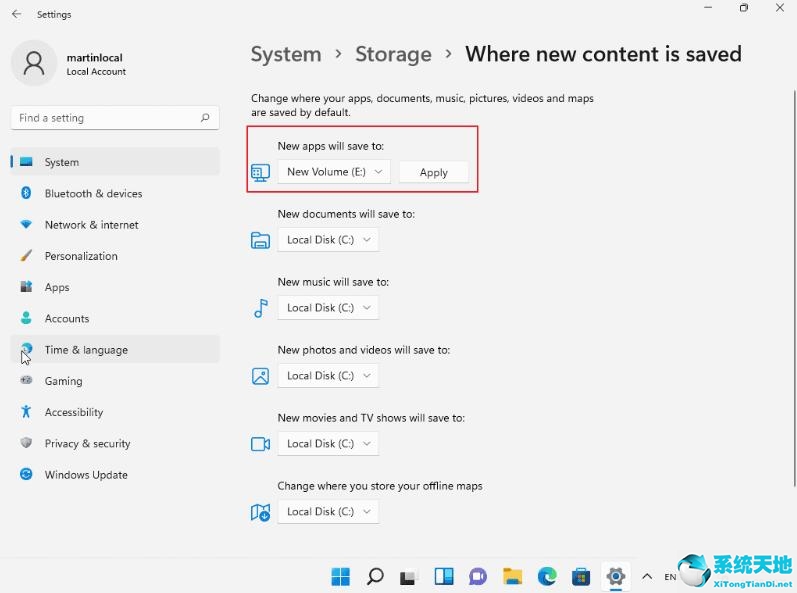Click the settings page vertical scrollbar

point(794,287)
